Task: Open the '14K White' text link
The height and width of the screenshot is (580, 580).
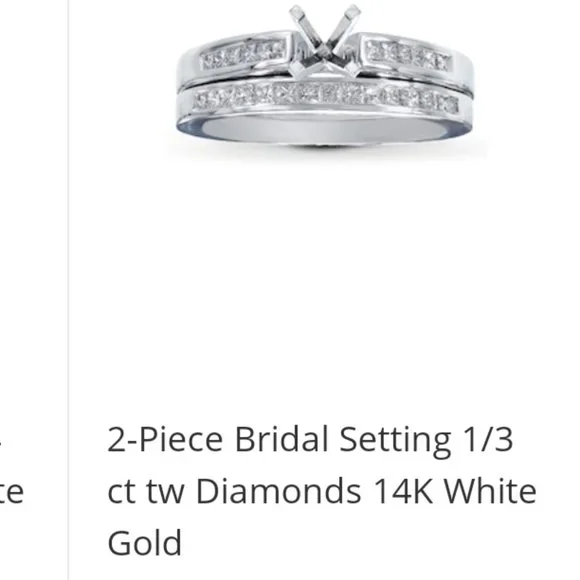Action: coord(455,491)
